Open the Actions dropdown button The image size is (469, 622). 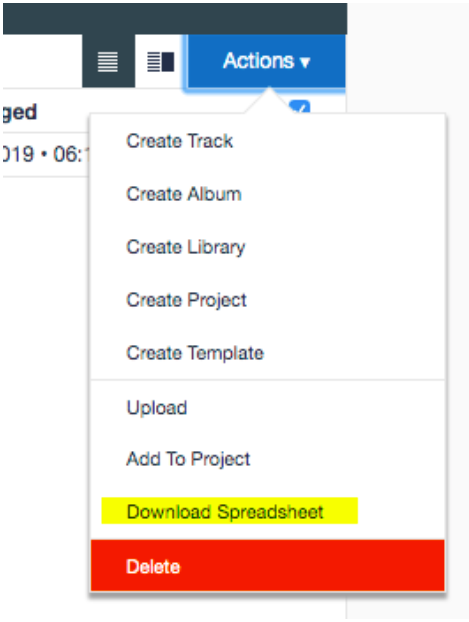(x=266, y=61)
